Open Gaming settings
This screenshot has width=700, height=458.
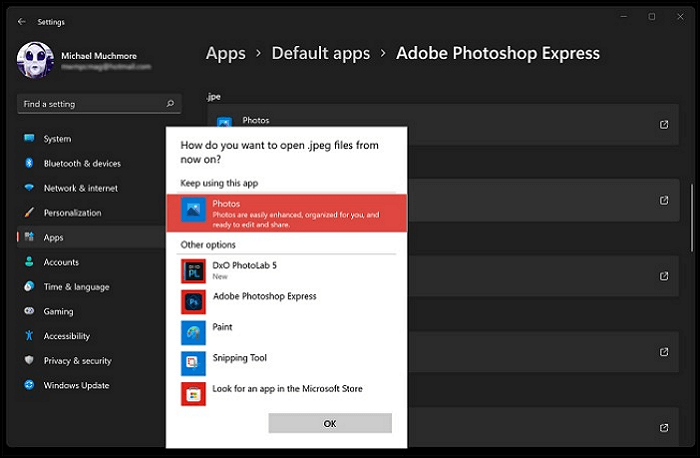(58, 311)
